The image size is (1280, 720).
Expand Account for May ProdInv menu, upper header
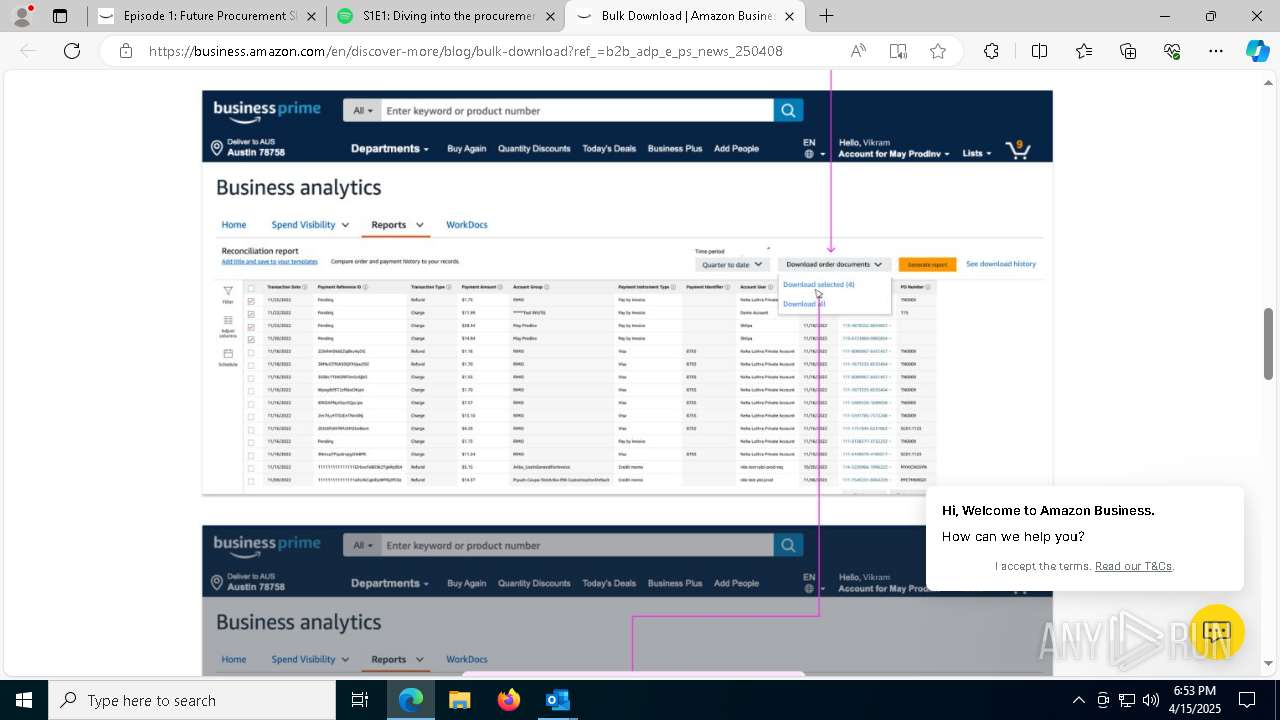coord(895,153)
